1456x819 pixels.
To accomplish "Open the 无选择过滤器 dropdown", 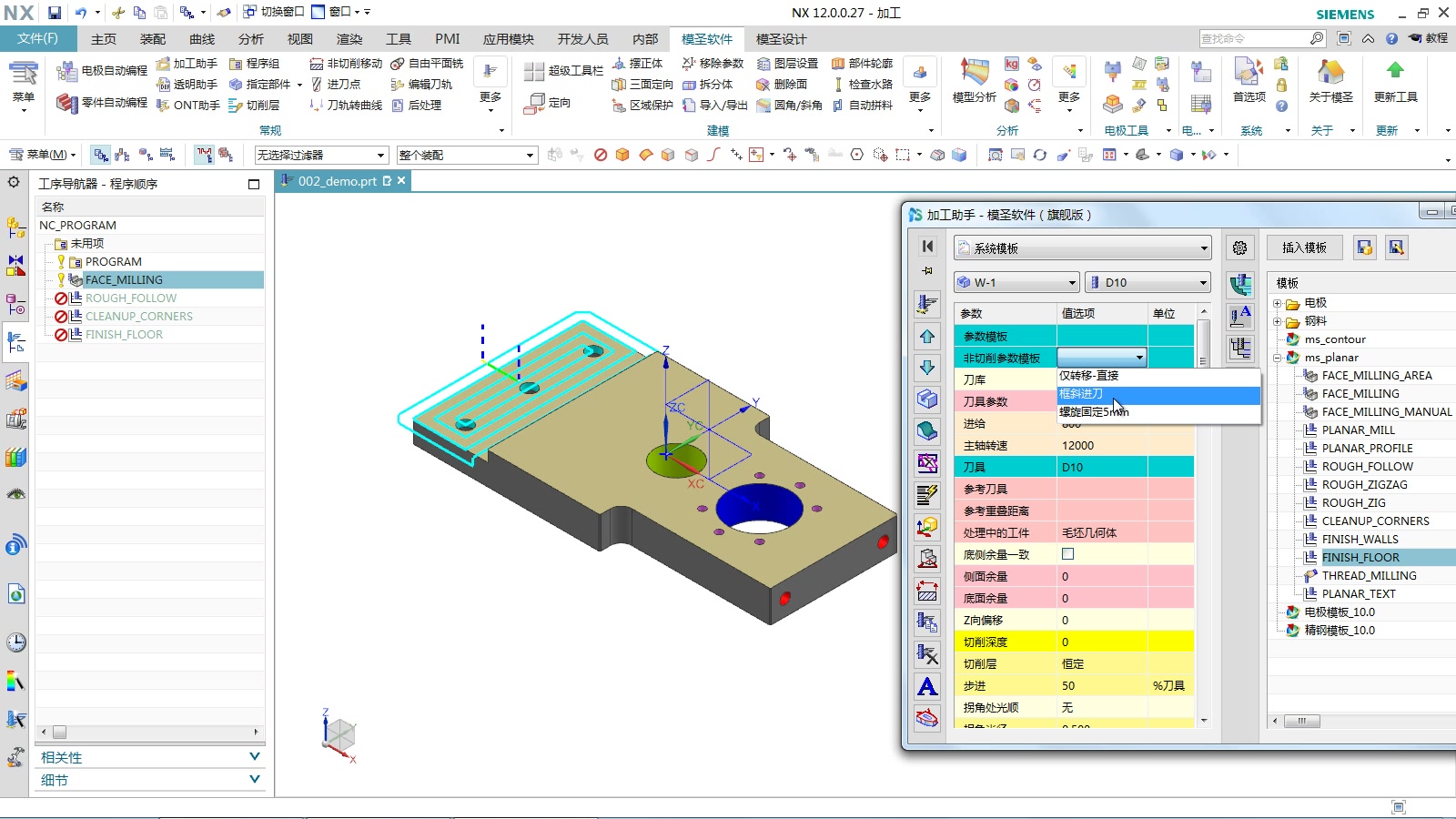I will click(321, 156).
